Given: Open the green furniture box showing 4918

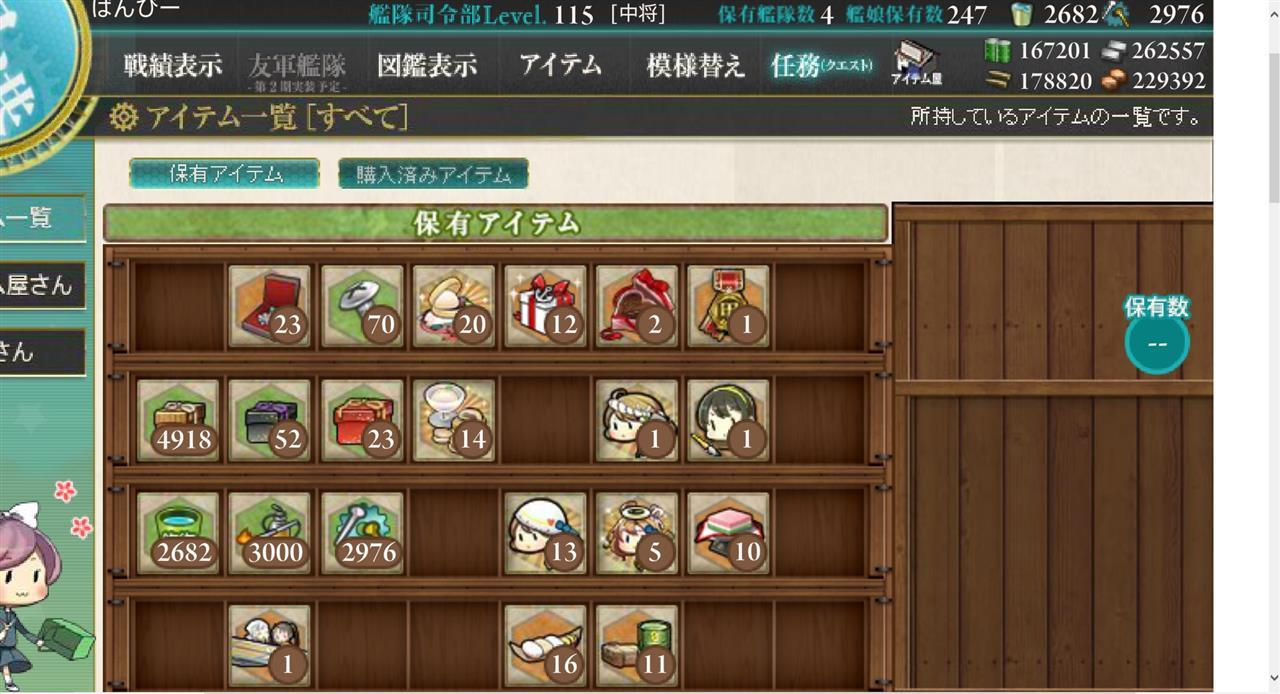Looking at the screenshot, I should [178, 420].
